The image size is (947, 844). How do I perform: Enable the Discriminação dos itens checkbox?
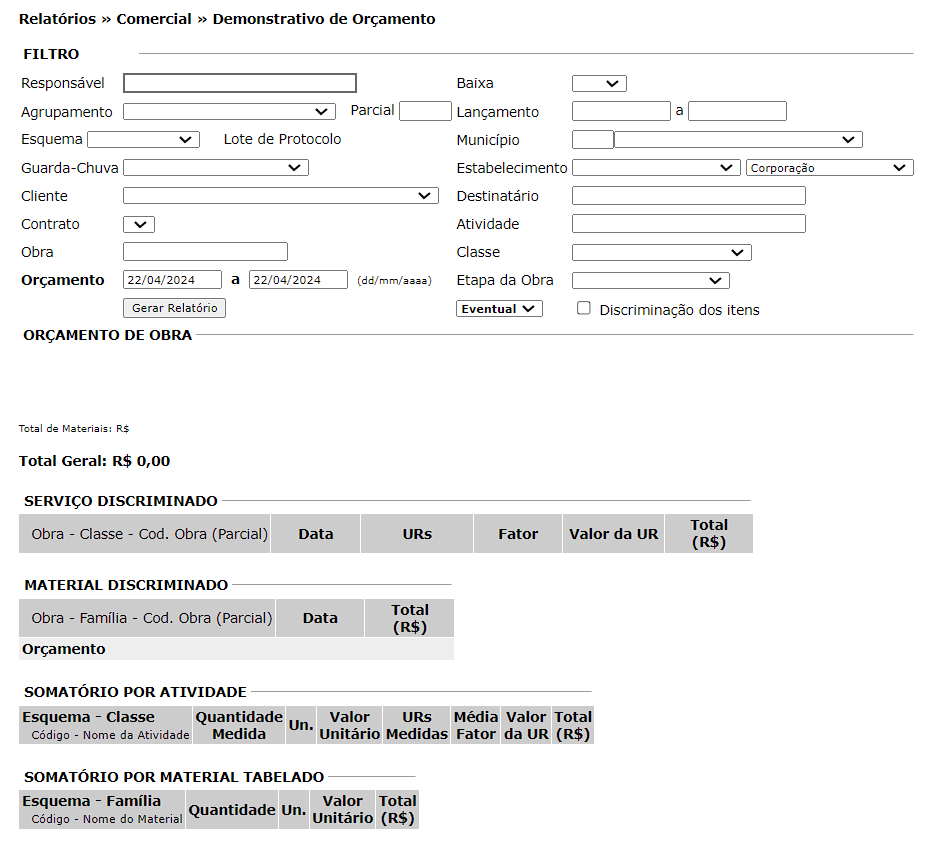point(584,309)
